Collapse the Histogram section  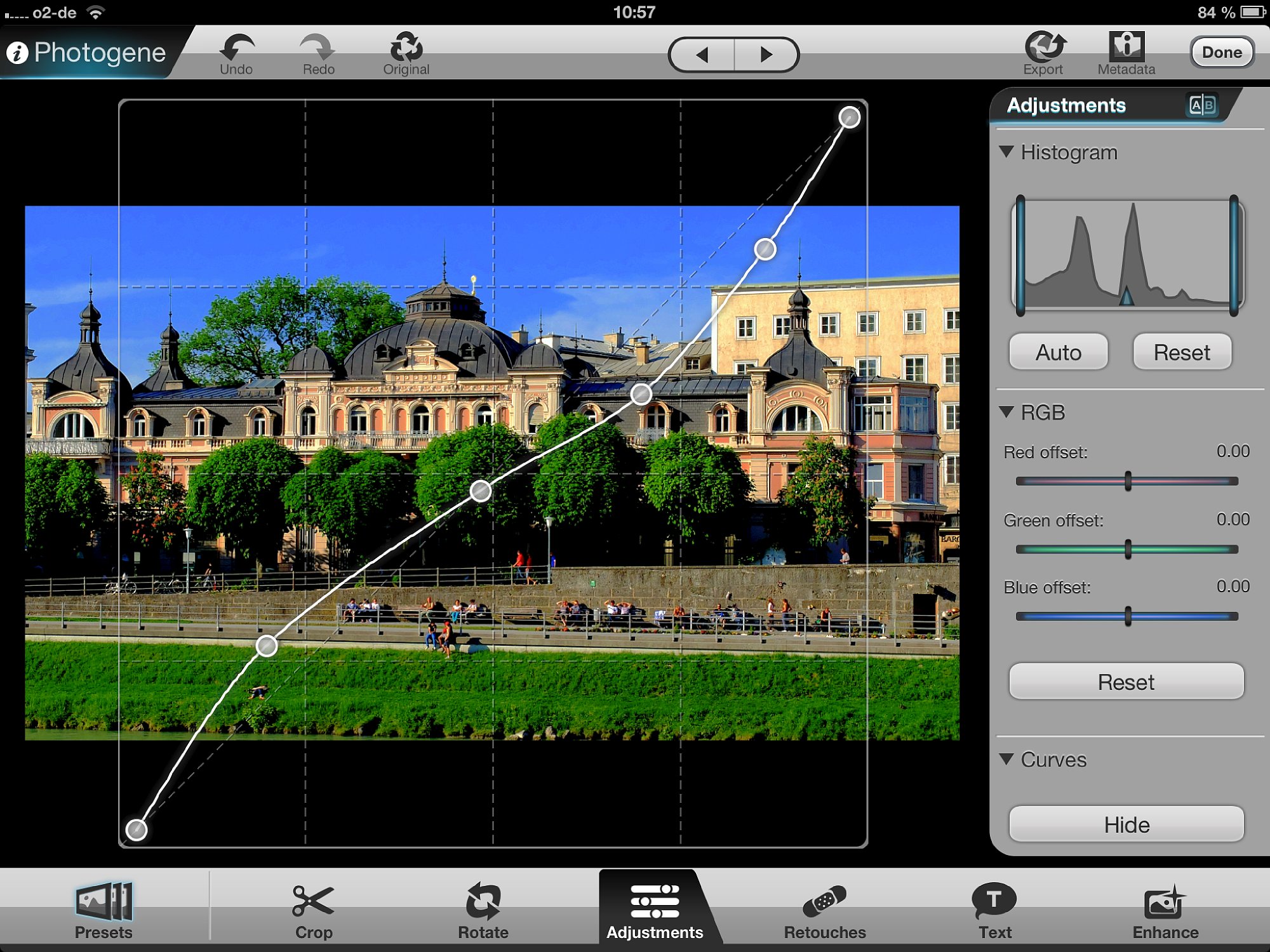click(1006, 152)
